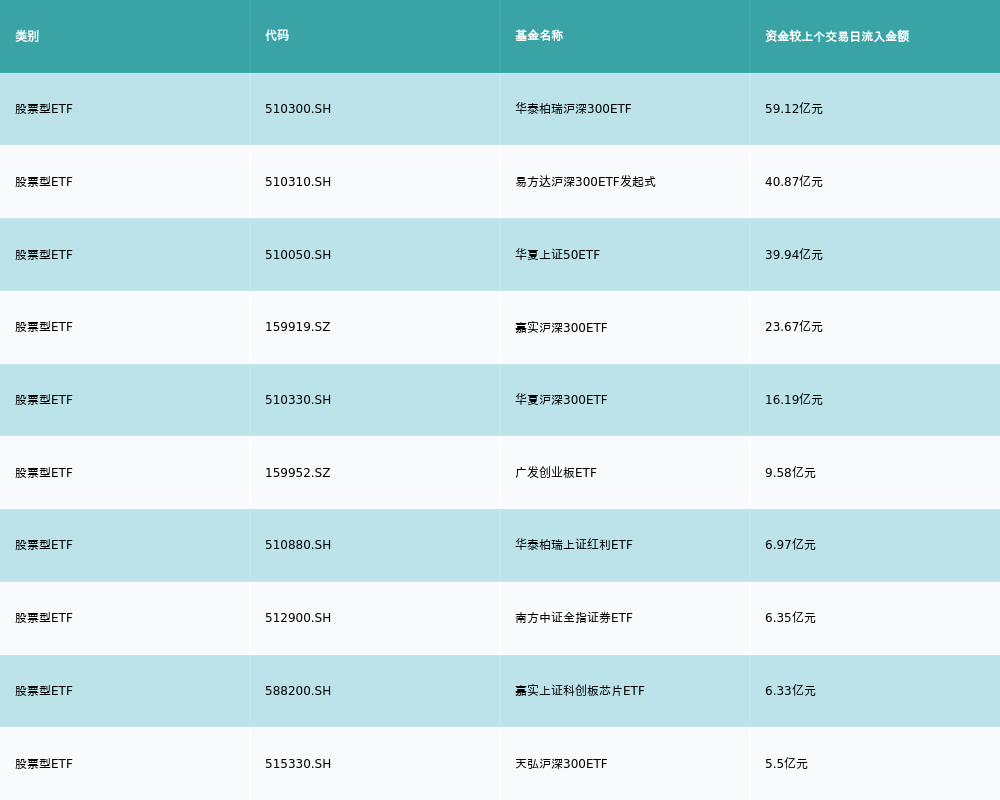Click the amount 6.33亿元
The image size is (1000, 800).
point(790,691)
